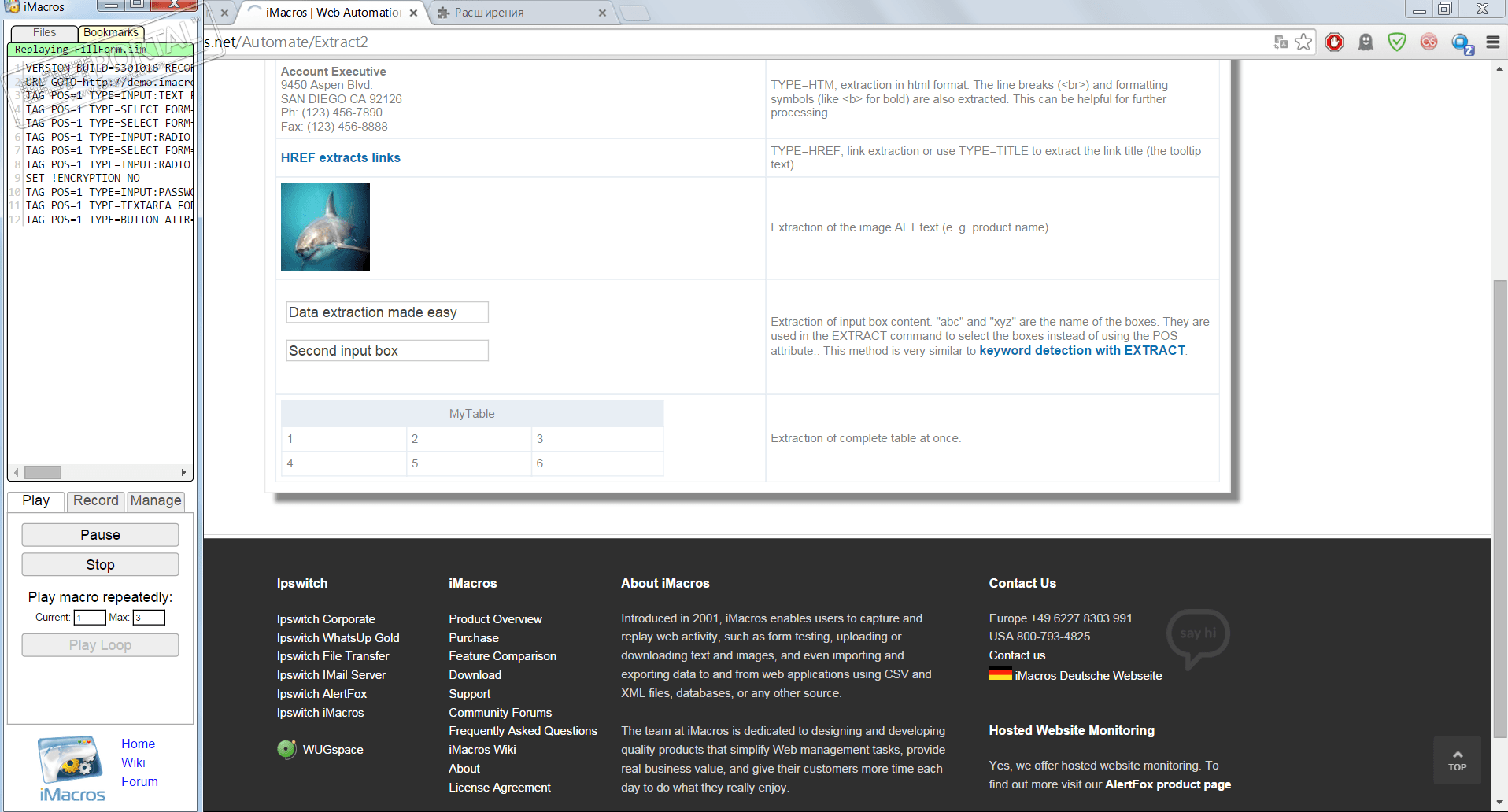
Task: Switch to the Files tab in iMacros
Action: point(44,33)
